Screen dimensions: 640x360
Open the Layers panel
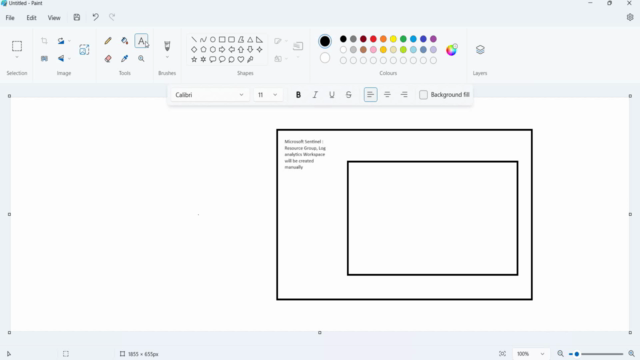(x=480, y=49)
